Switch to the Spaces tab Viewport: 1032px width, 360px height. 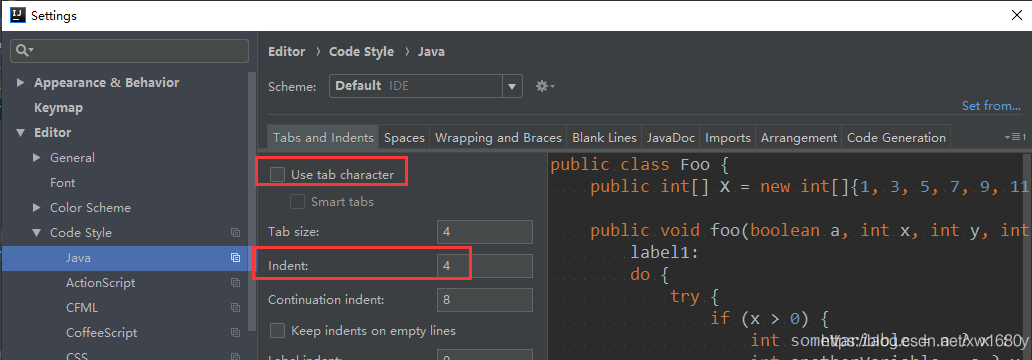click(404, 138)
